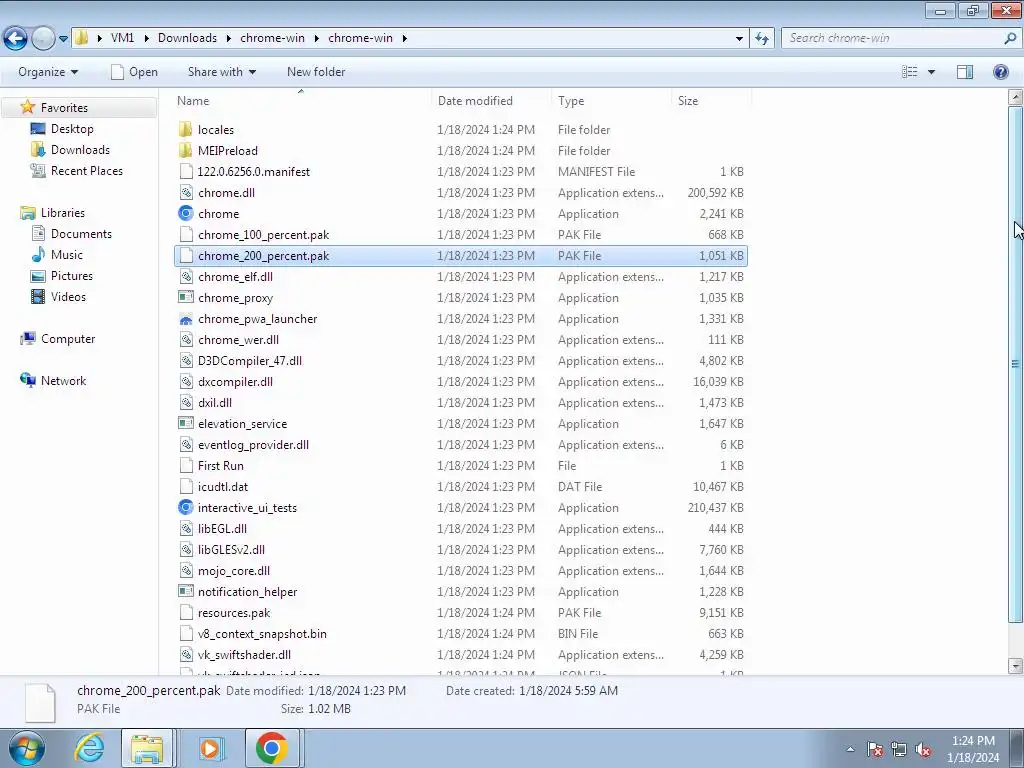Screen dimensions: 1024x768
Task: Open the Windows Start button
Action: [x=27, y=748]
